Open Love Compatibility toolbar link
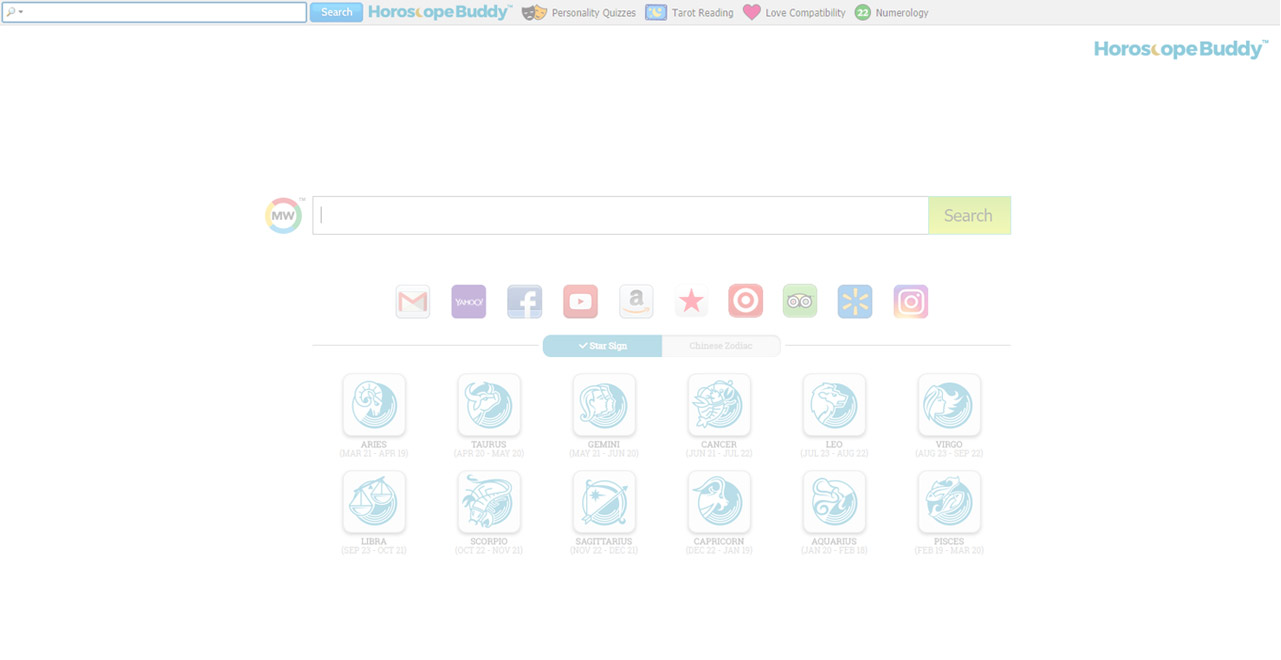Image resolution: width=1281 pixels, height=660 pixels. 805,13
